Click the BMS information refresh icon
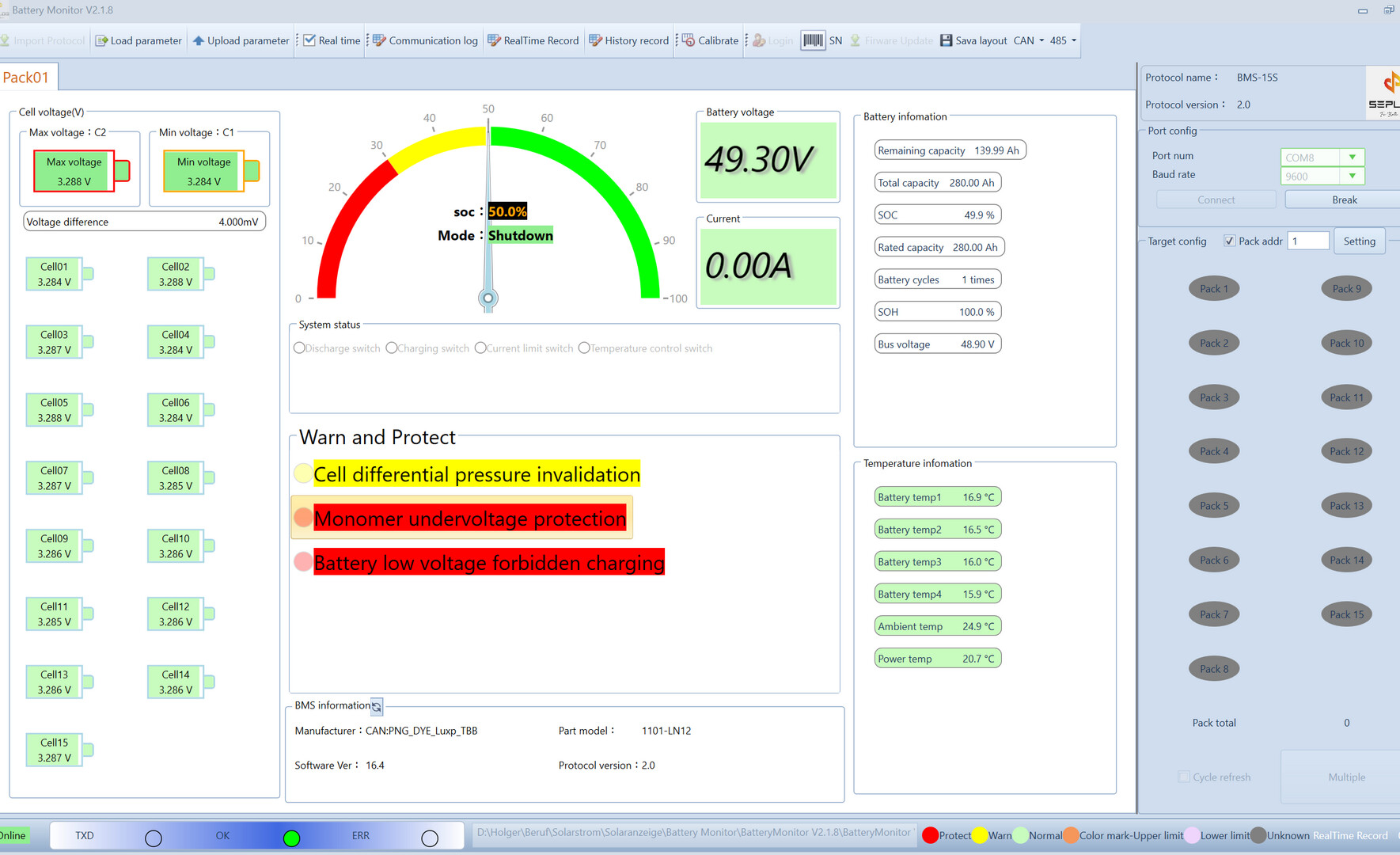Image resolution: width=1400 pixels, height=855 pixels. pos(377,706)
